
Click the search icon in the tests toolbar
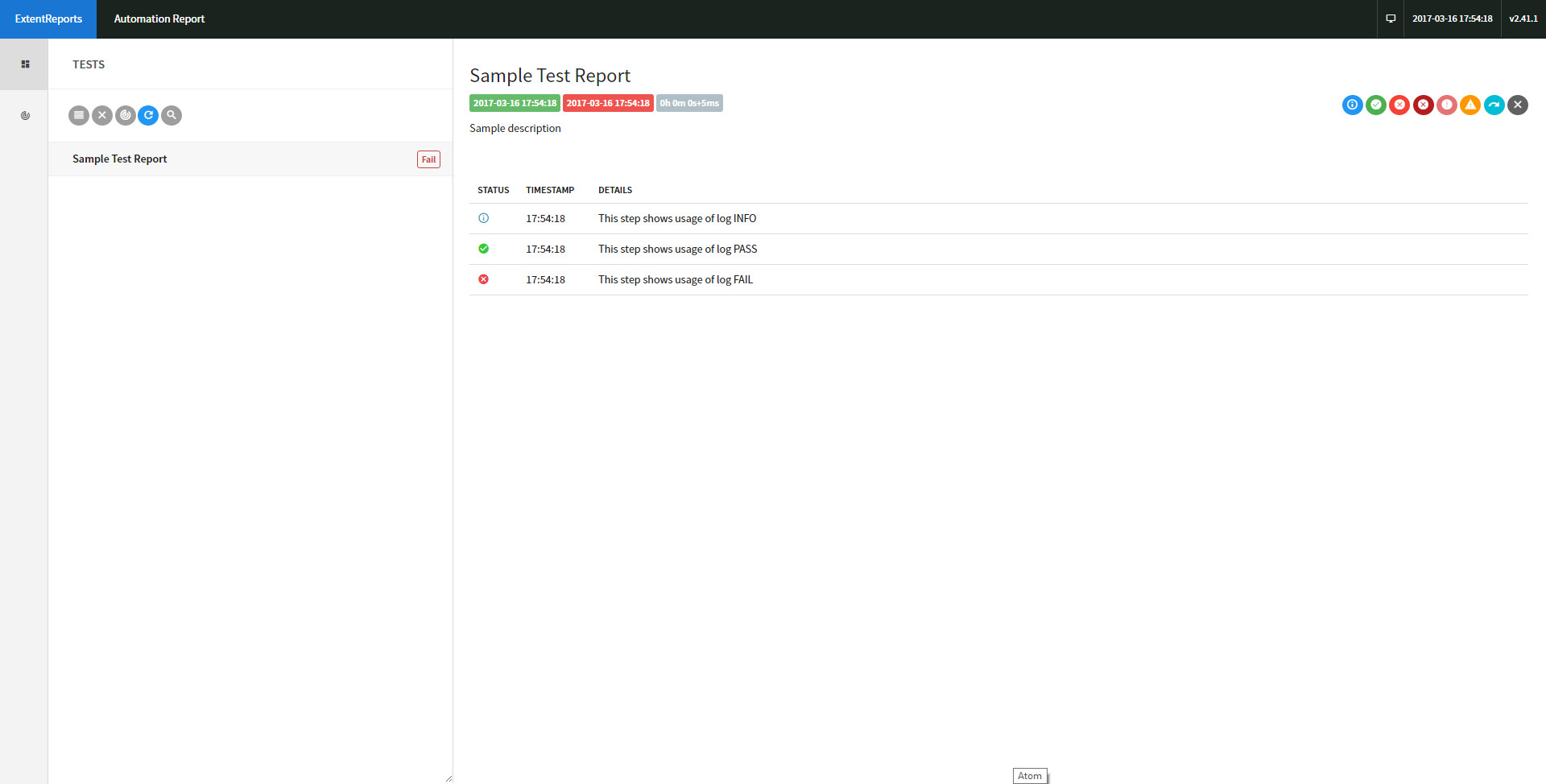[171, 115]
